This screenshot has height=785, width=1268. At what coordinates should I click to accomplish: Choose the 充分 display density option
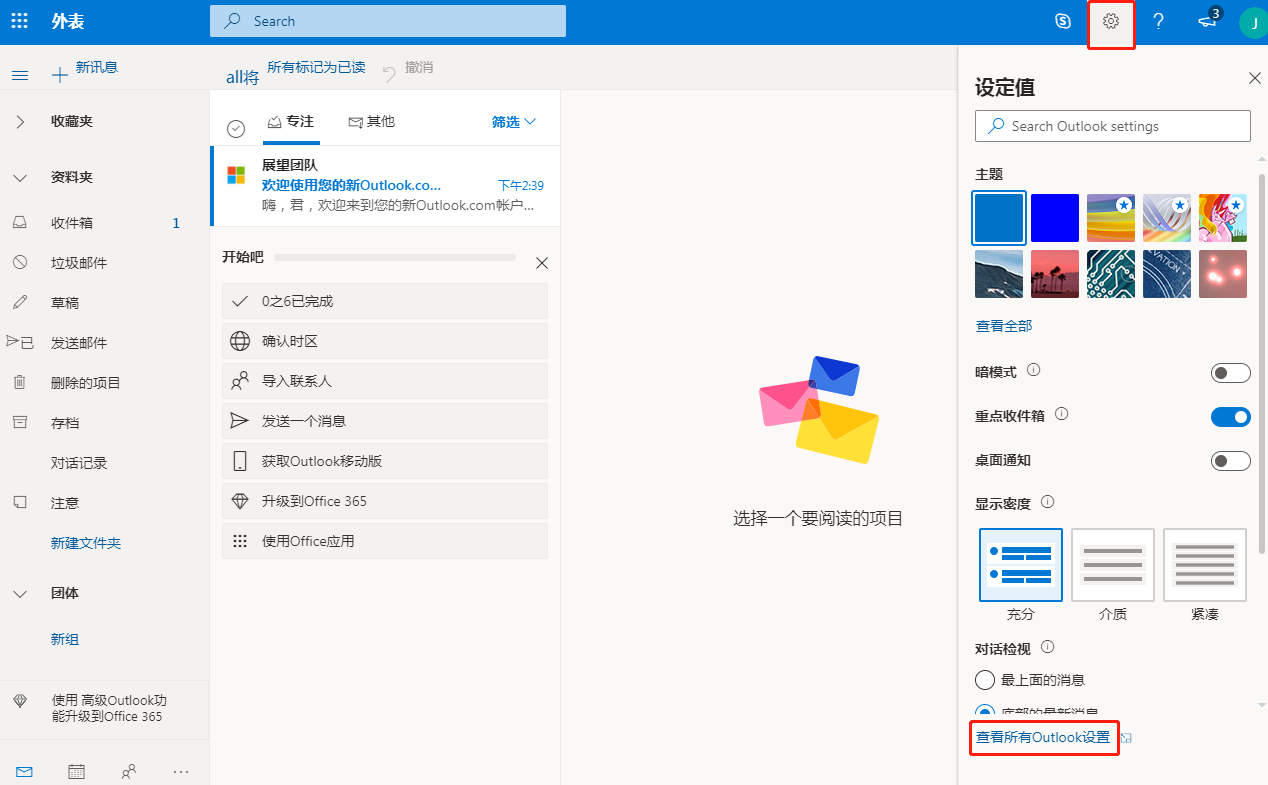(1021, 565)
